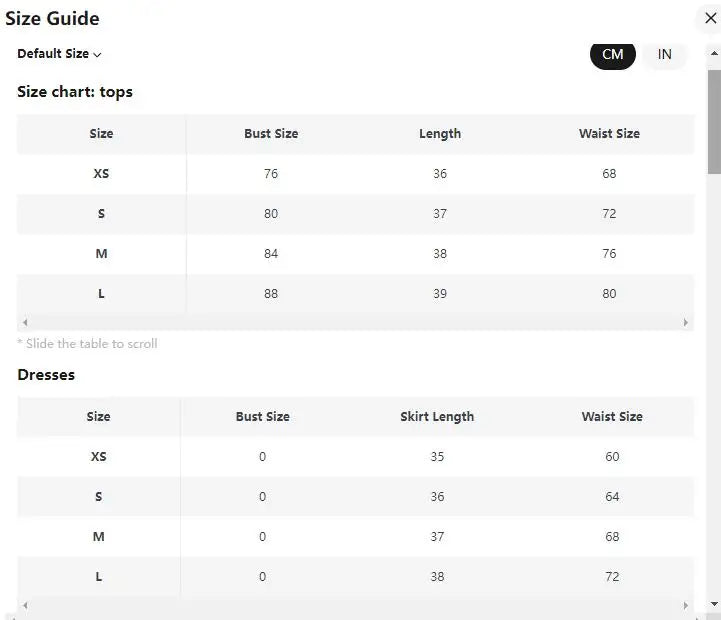Close the Size Guide dialog

710,18
